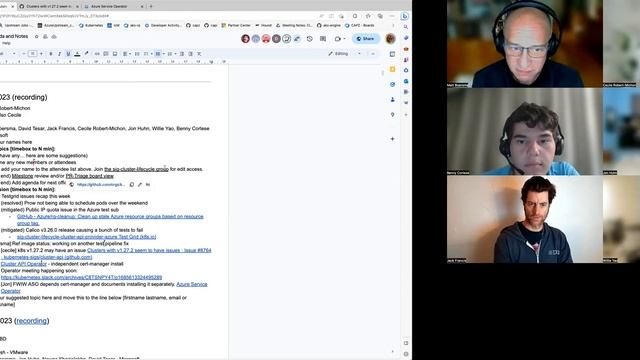The height and width of the screenshot is (360, 640).
Task: Click the clear formatting icon
Action: (x=199, y=54)
